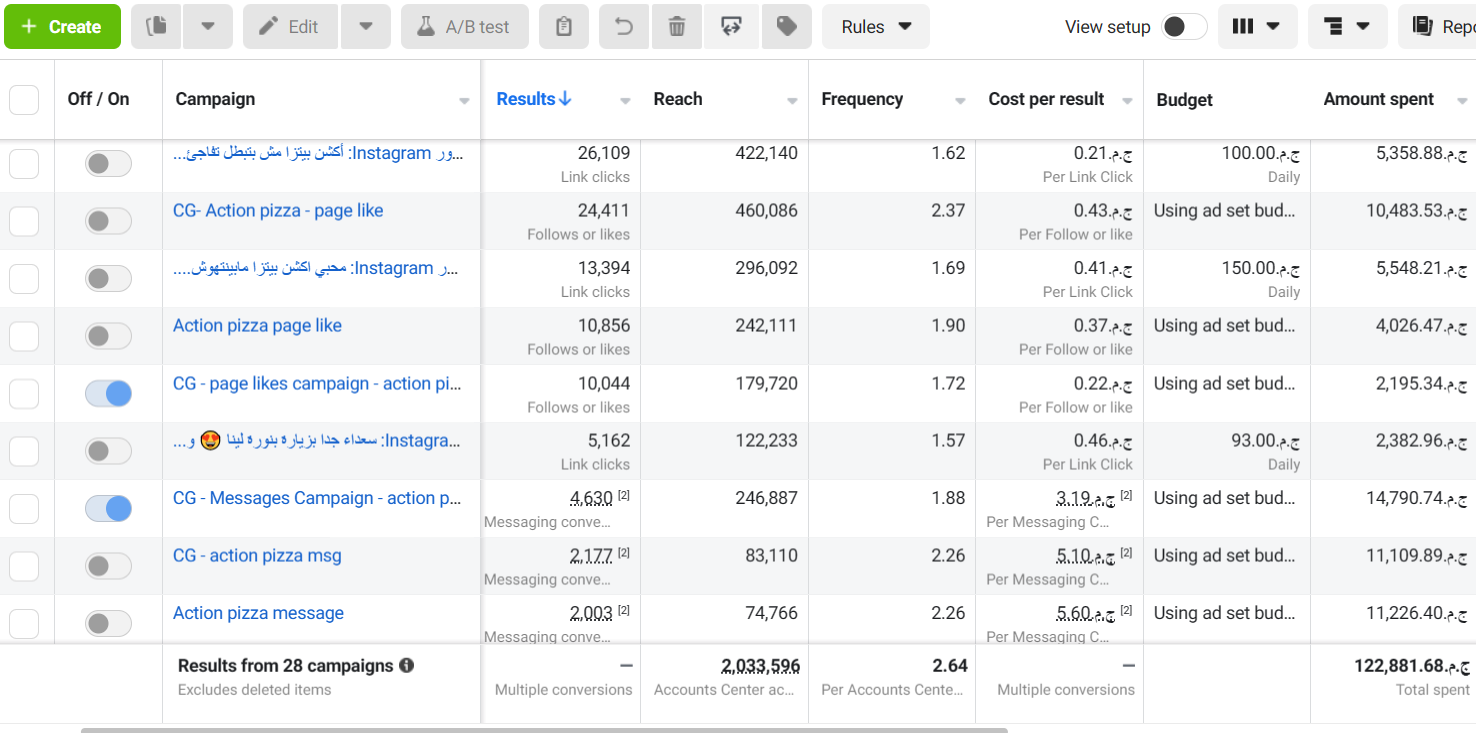Open the Reach column dropdown arrow
Screen dimensions: 1476x733
pos(792,101)
